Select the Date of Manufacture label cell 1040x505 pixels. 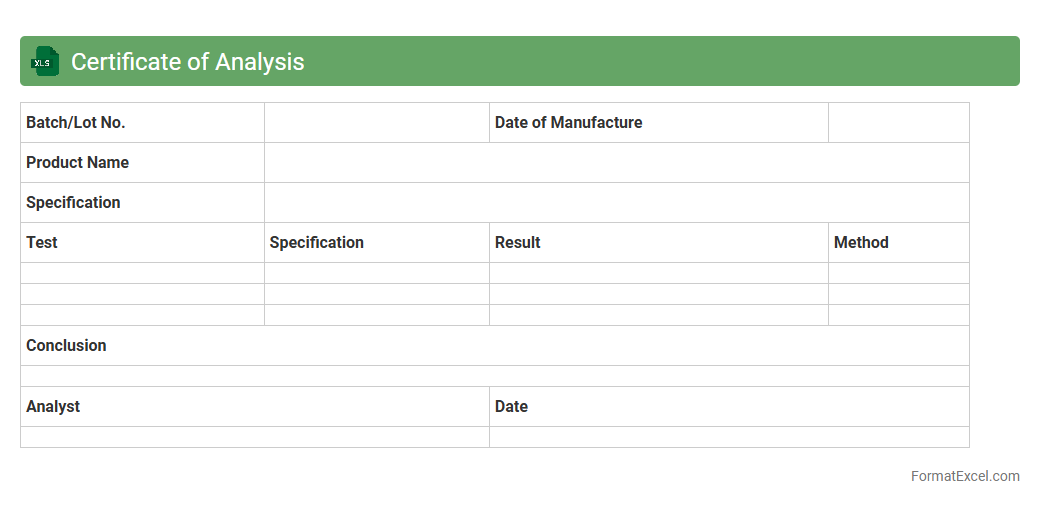[658, 123]
